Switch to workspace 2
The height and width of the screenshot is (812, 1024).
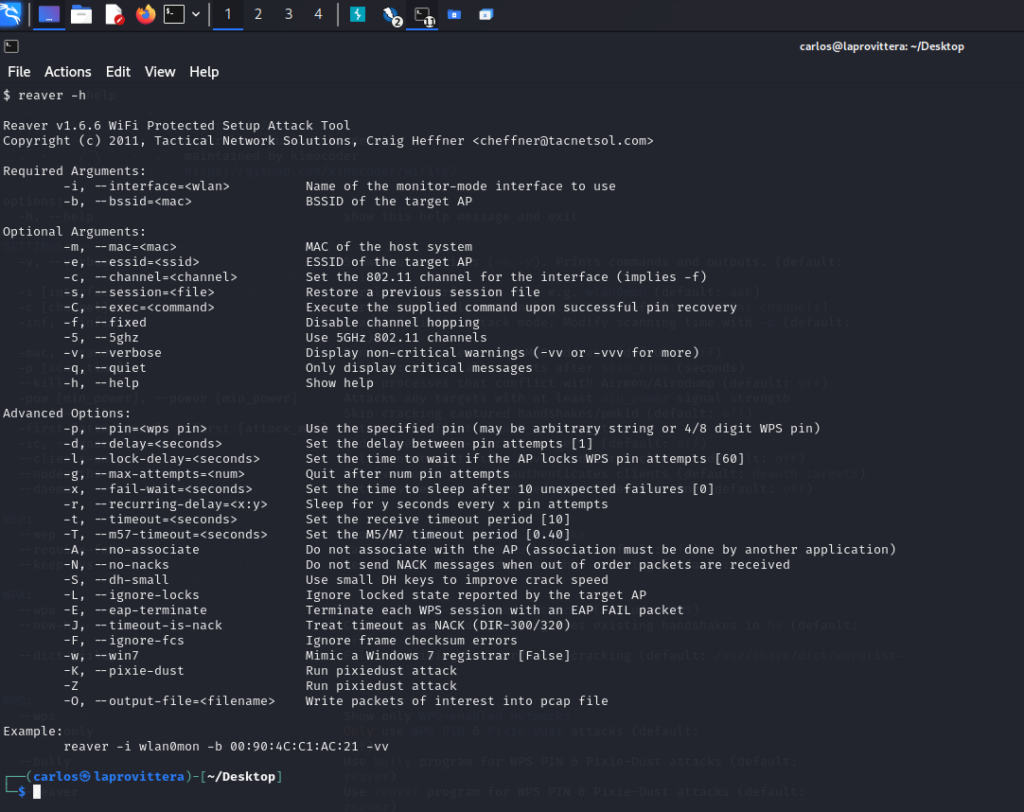pyautogui.click(x=258, y=14)
